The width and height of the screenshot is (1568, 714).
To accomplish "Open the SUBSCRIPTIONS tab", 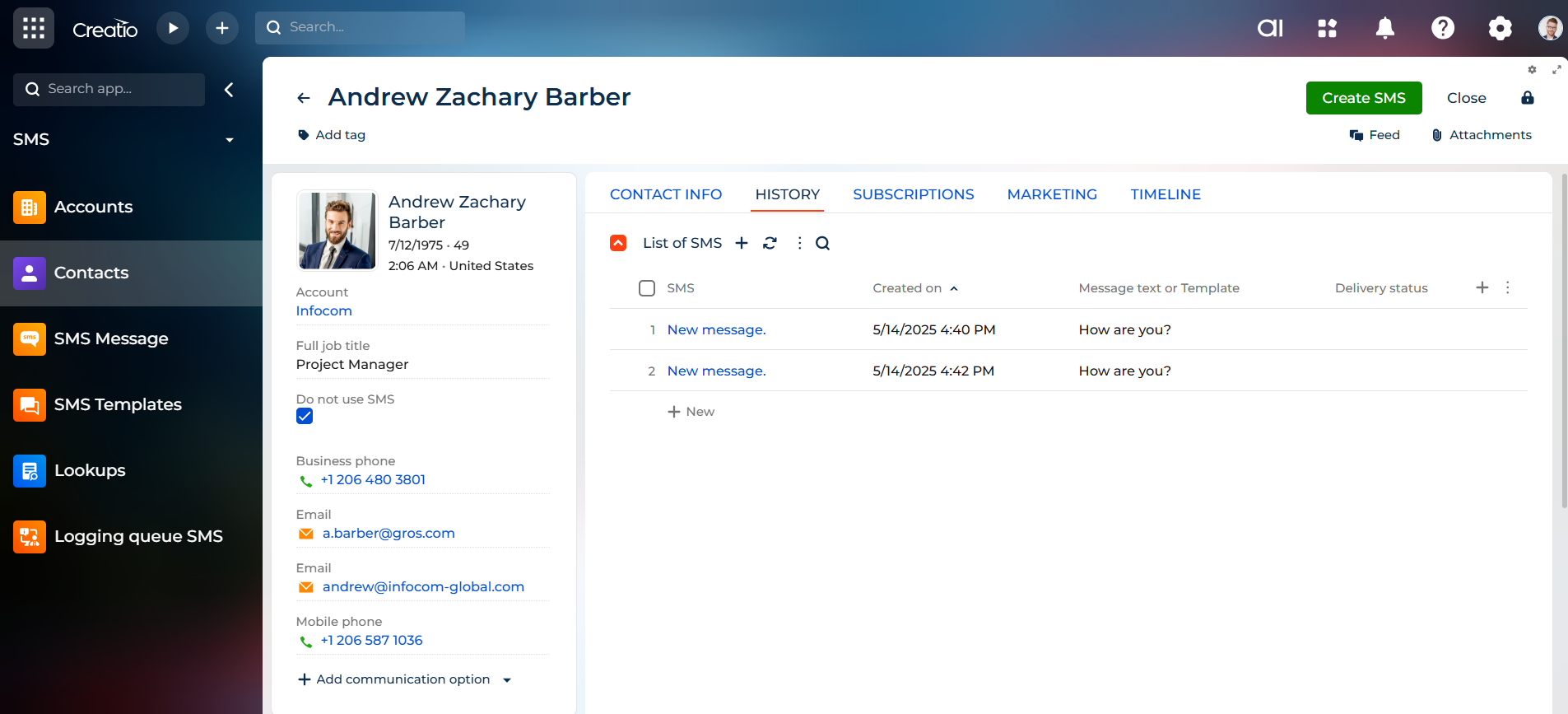I will coord(914,194).
